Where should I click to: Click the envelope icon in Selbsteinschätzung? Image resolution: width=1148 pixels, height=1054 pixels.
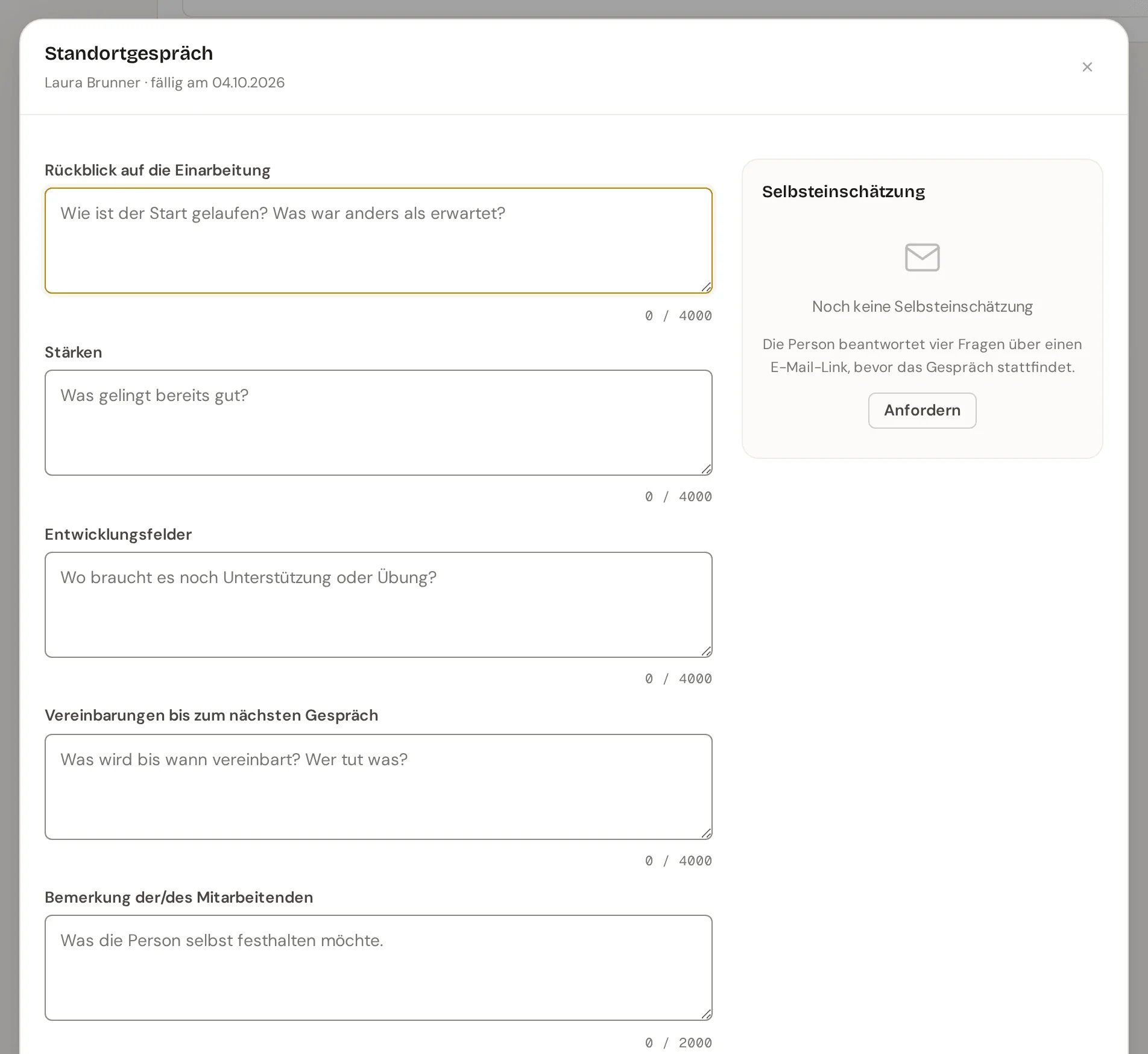[x=922, y=257]
